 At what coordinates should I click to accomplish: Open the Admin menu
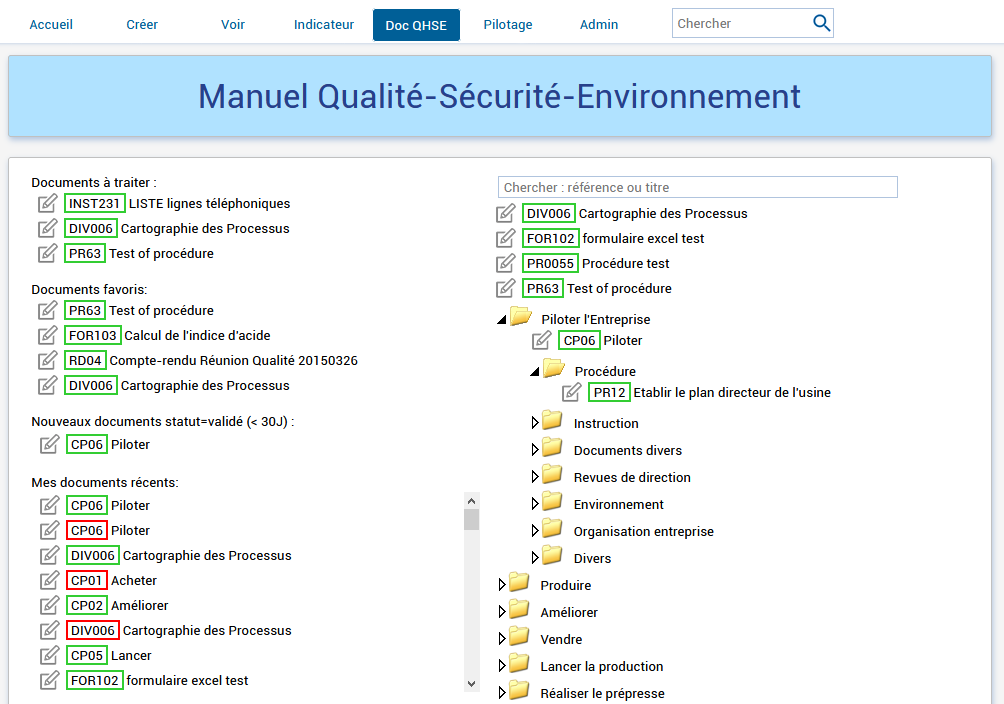tap(599, 24)
